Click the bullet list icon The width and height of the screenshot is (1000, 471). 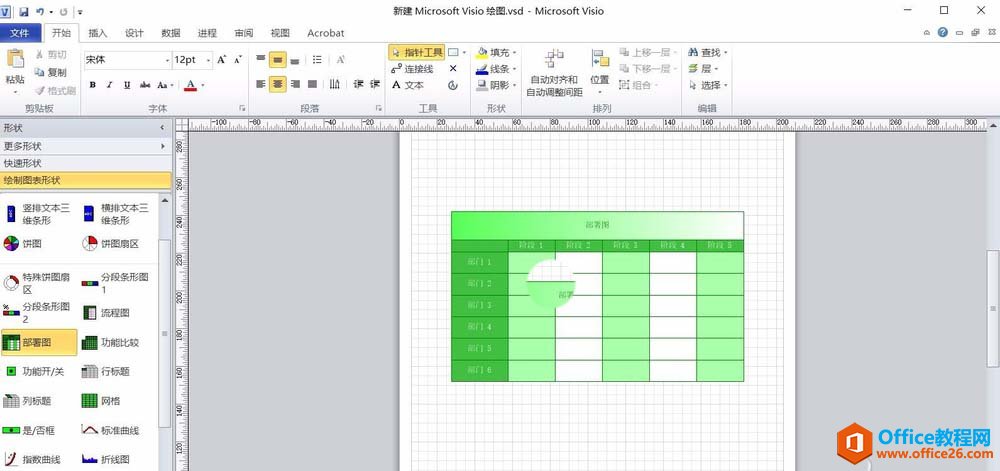click(317, 59)
